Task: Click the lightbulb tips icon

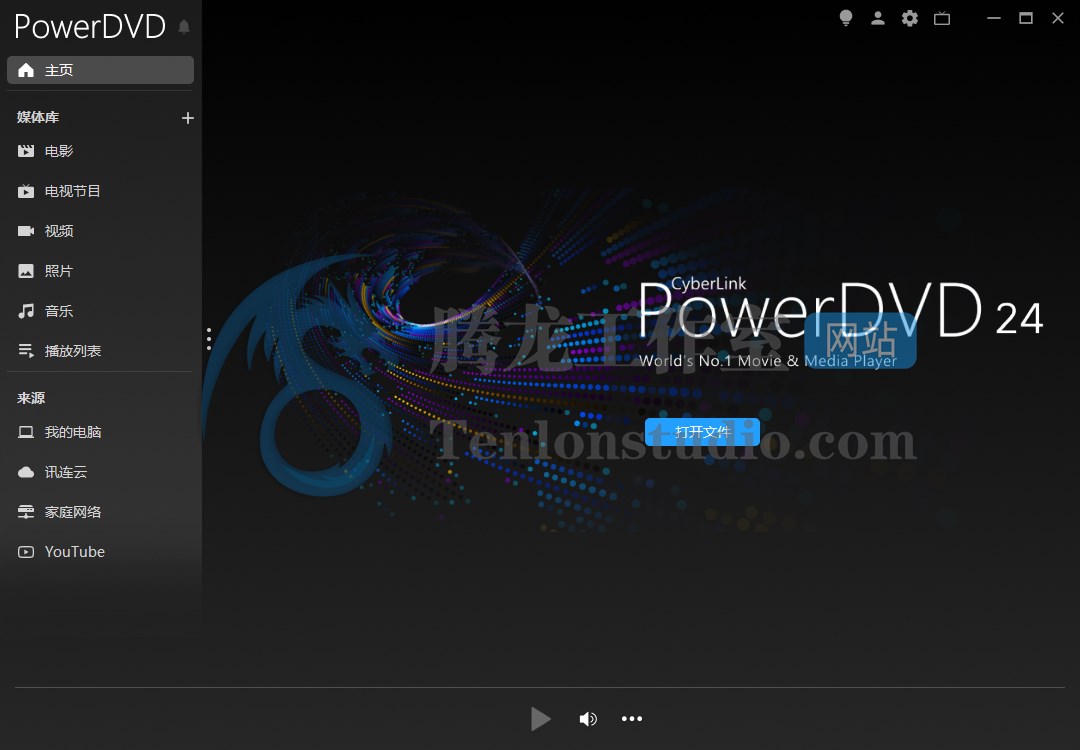Action: point(846,19)
